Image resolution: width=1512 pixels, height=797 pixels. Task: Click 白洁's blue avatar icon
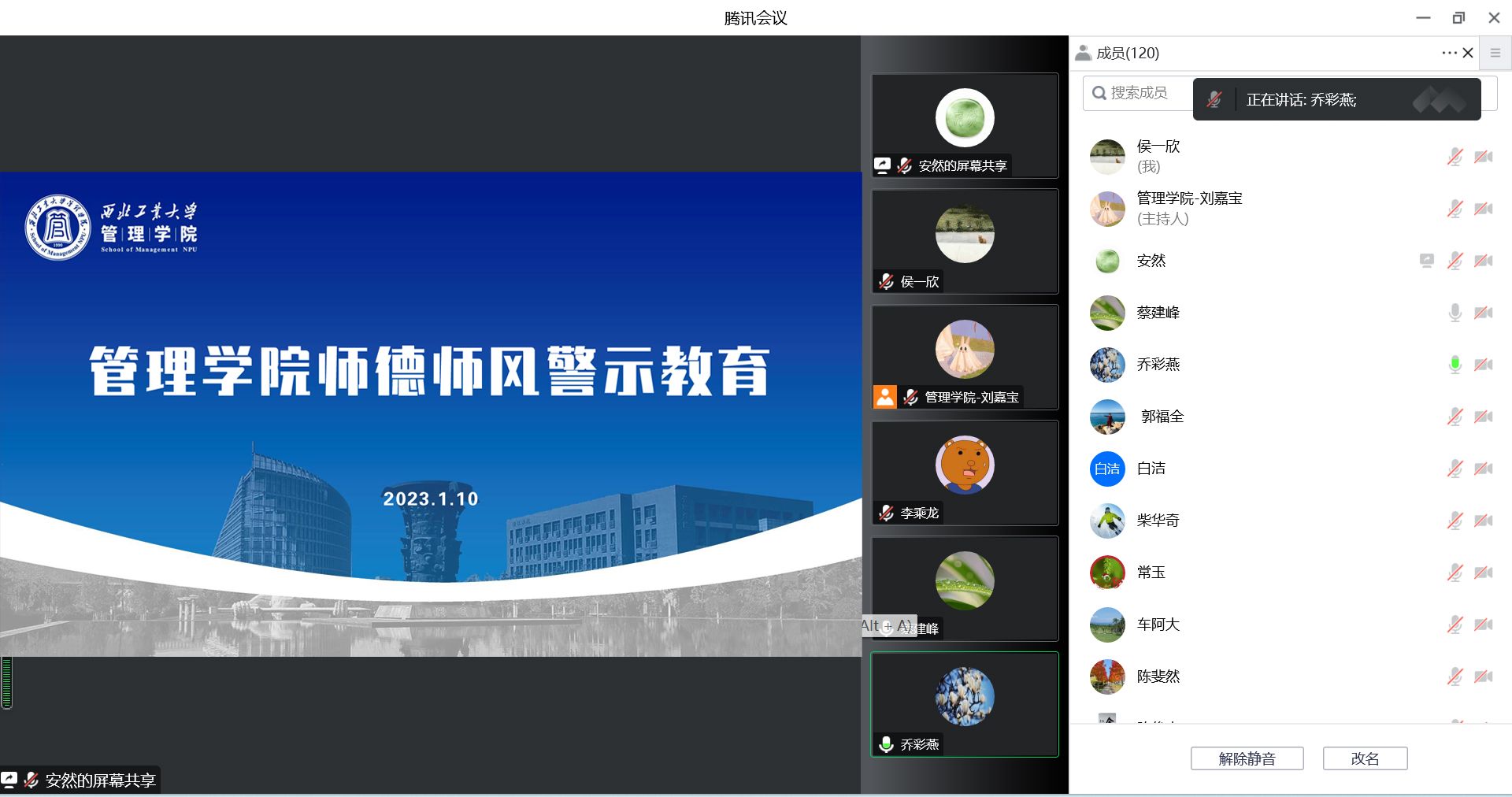click(1107, 469)
